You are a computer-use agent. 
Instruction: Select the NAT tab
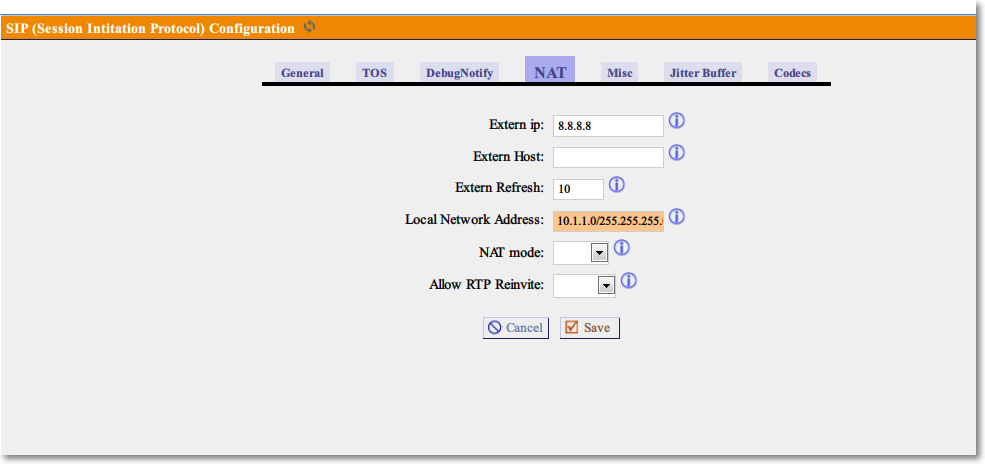(x=550, y=70)
